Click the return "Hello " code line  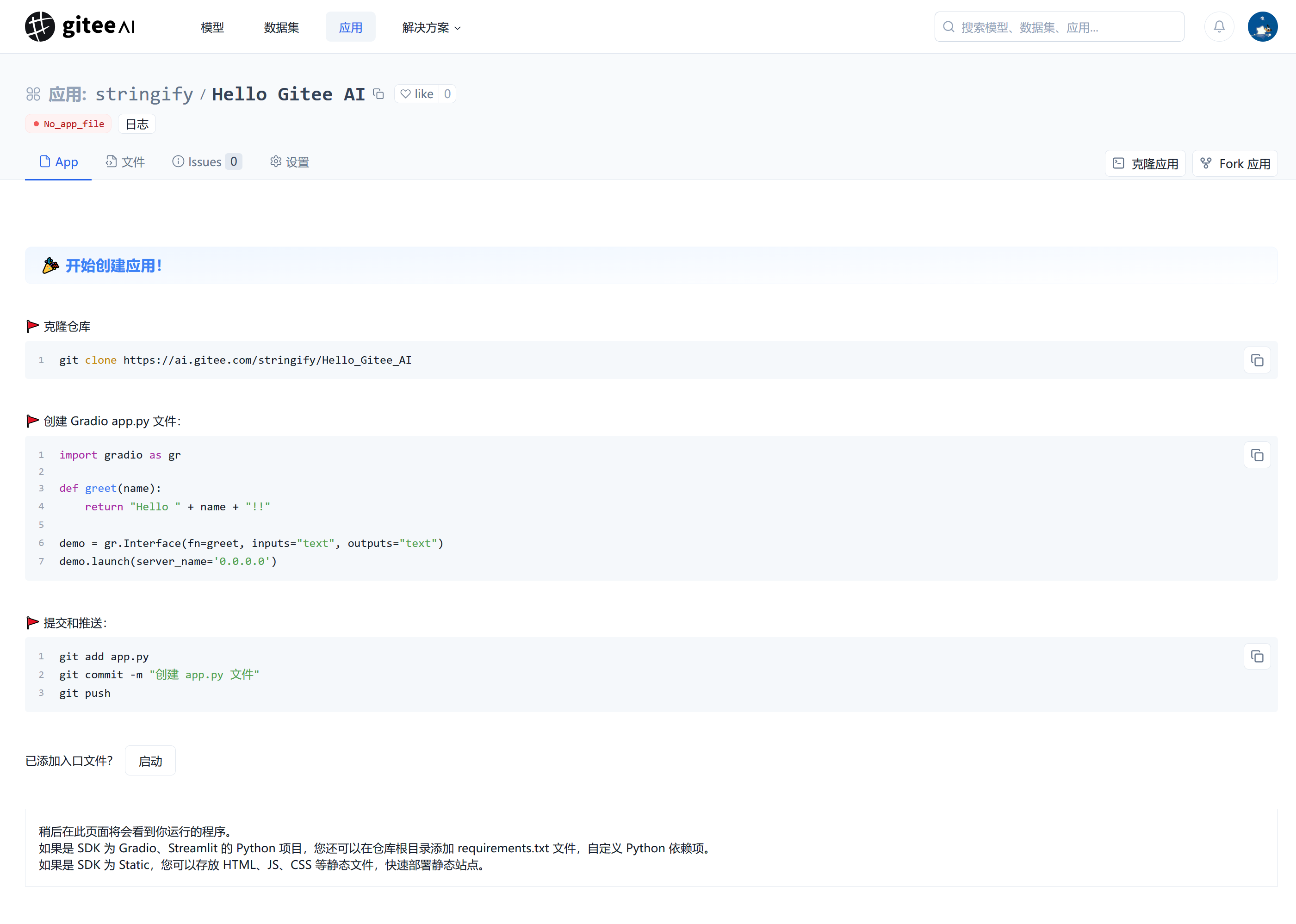click(x=178, y=507)
